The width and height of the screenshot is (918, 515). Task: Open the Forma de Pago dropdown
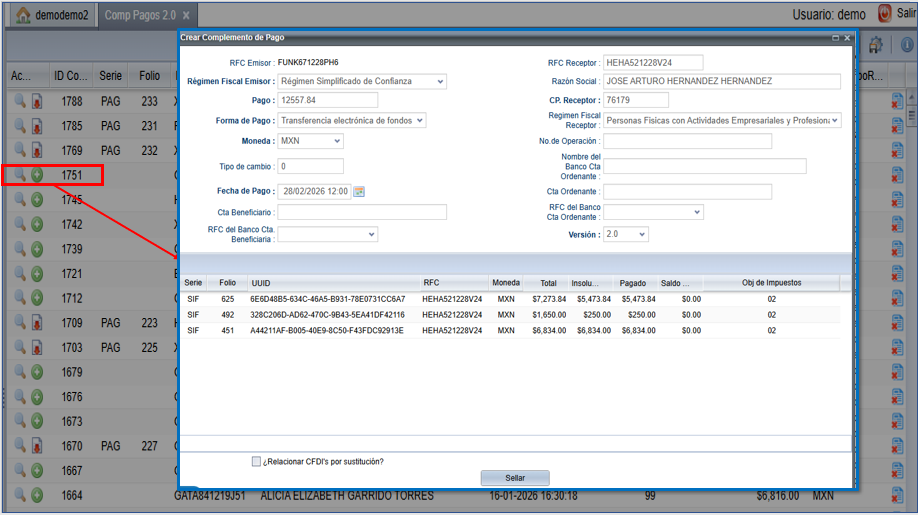[419, 120]
